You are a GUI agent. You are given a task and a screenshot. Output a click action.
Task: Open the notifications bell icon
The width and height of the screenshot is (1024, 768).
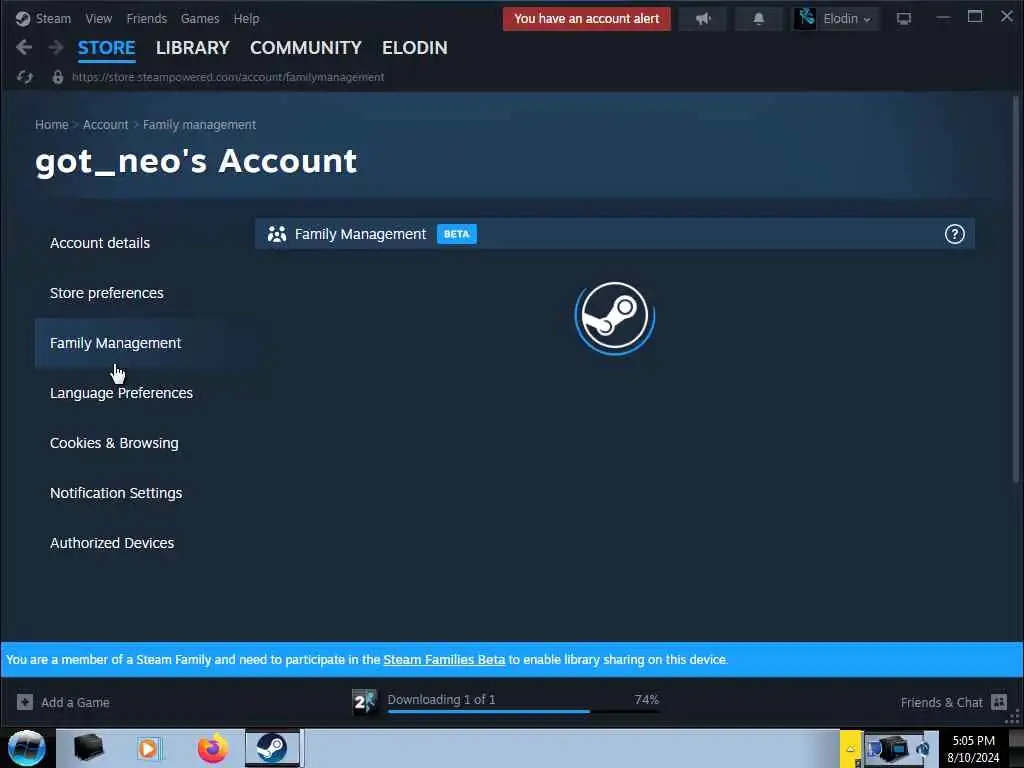pyautogui.click(x=758, y=18)
